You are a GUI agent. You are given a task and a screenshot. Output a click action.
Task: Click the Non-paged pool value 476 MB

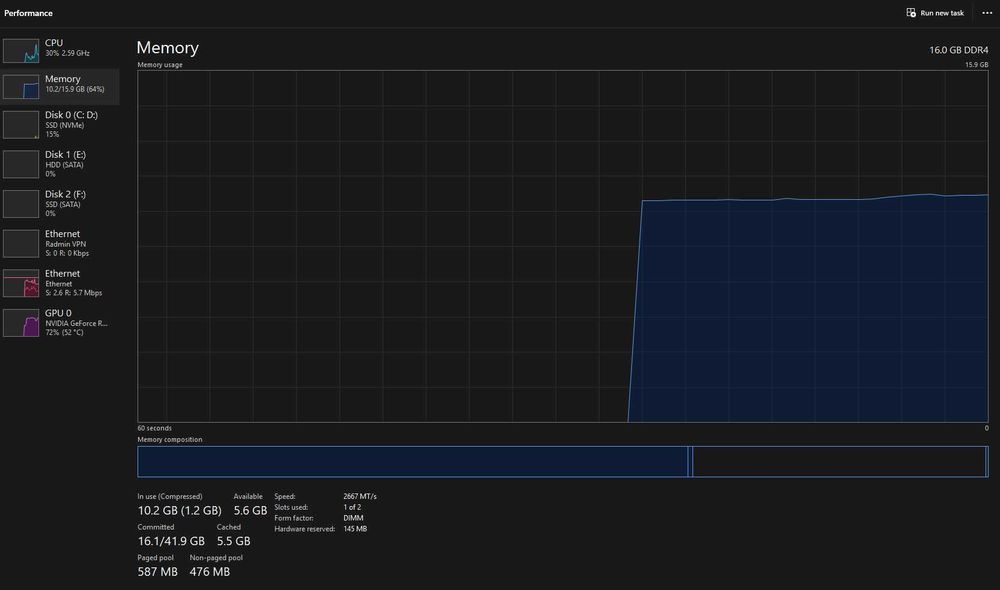209,572
